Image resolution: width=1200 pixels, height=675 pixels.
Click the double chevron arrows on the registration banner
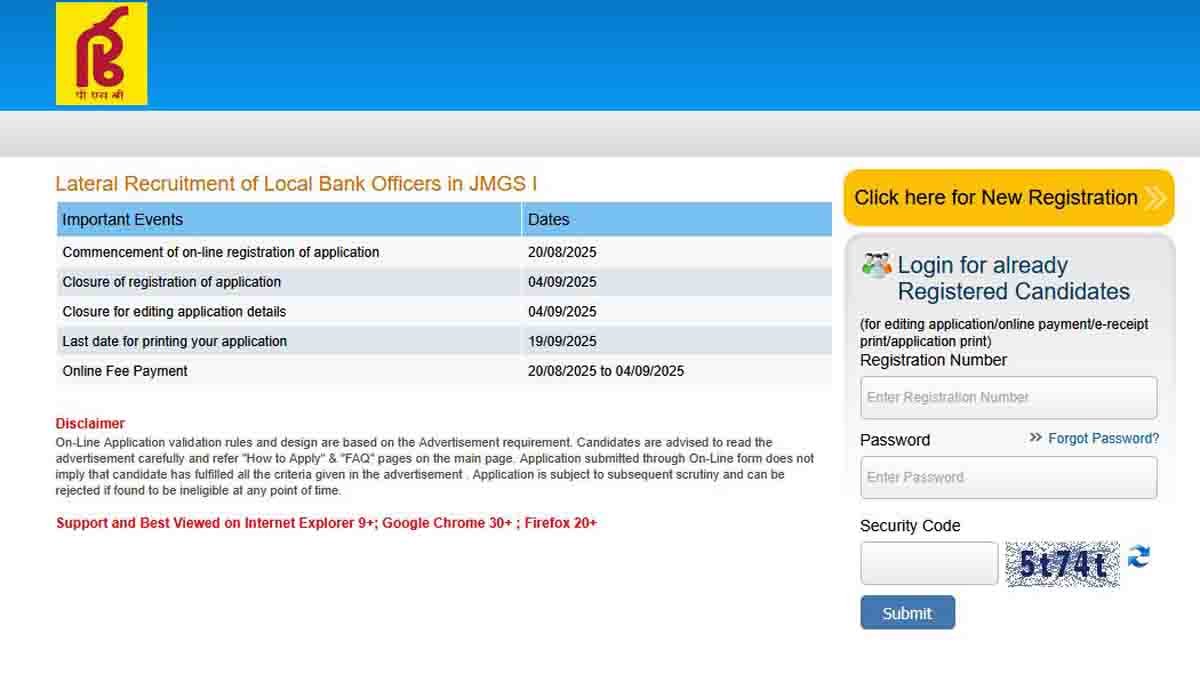click(1155, 198)
